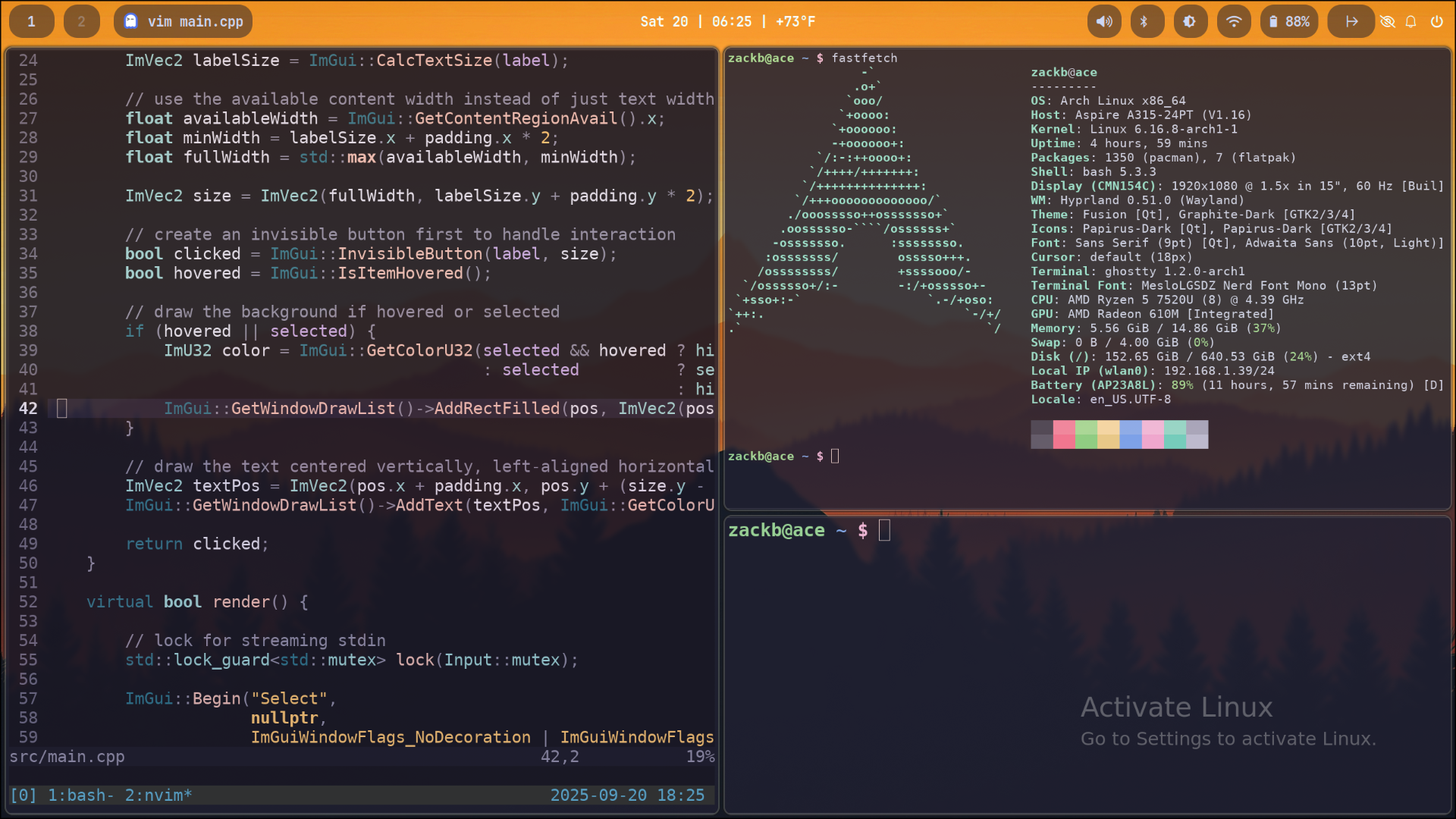1456x819 pixels.
Task: Expand the tray arrow button
Action: click(1351, 21)
